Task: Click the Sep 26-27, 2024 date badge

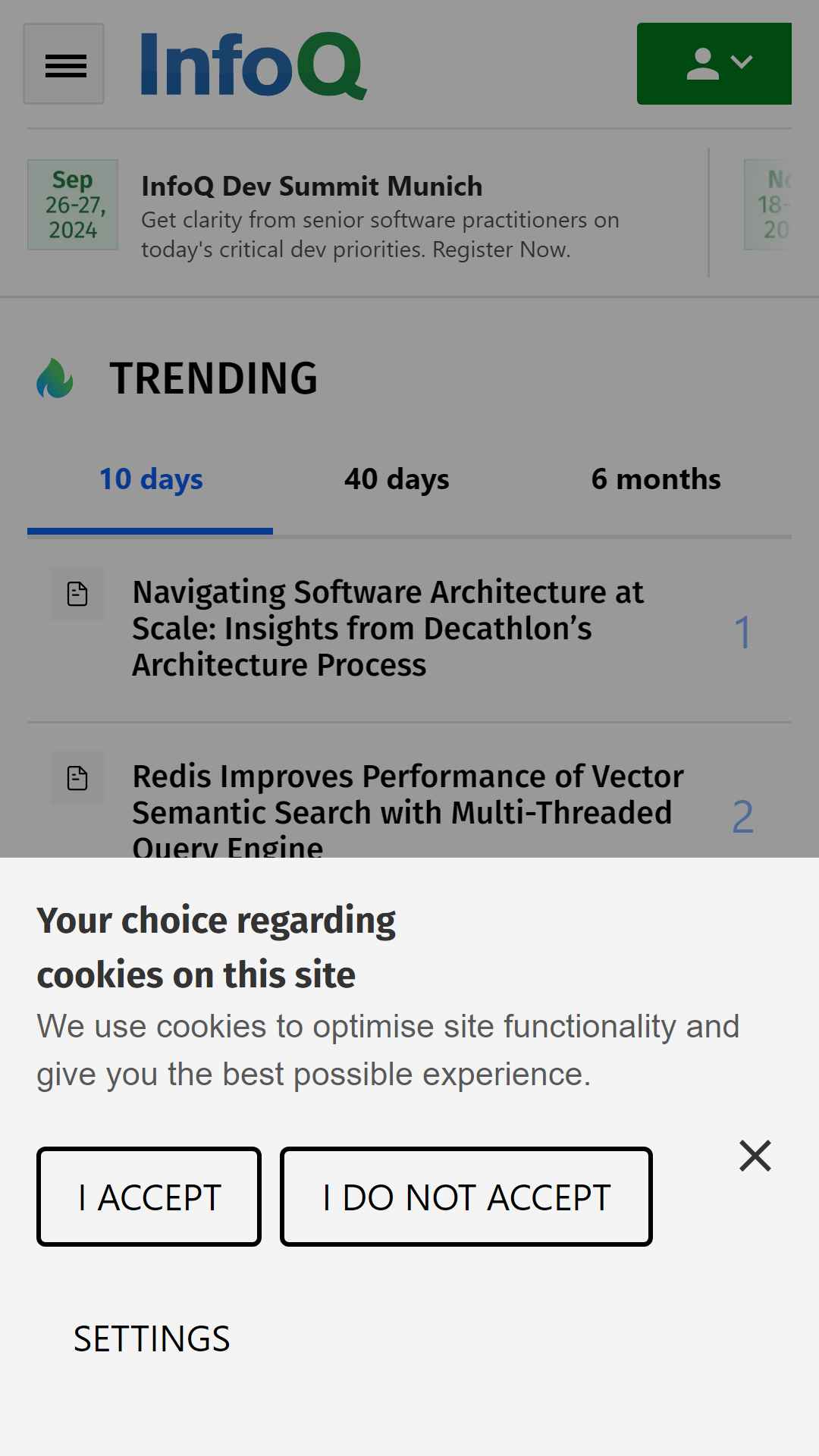Action: coord(73,205)
